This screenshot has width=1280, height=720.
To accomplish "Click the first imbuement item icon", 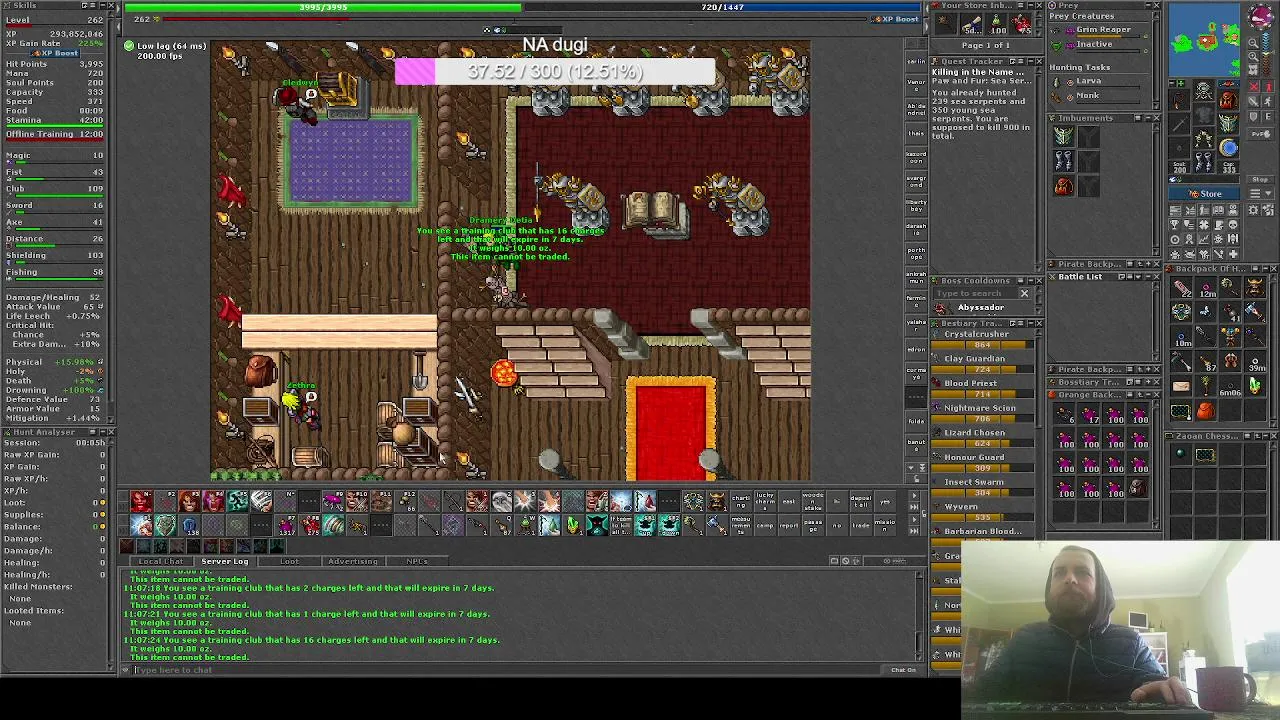I will click(x=1064, y=136).
